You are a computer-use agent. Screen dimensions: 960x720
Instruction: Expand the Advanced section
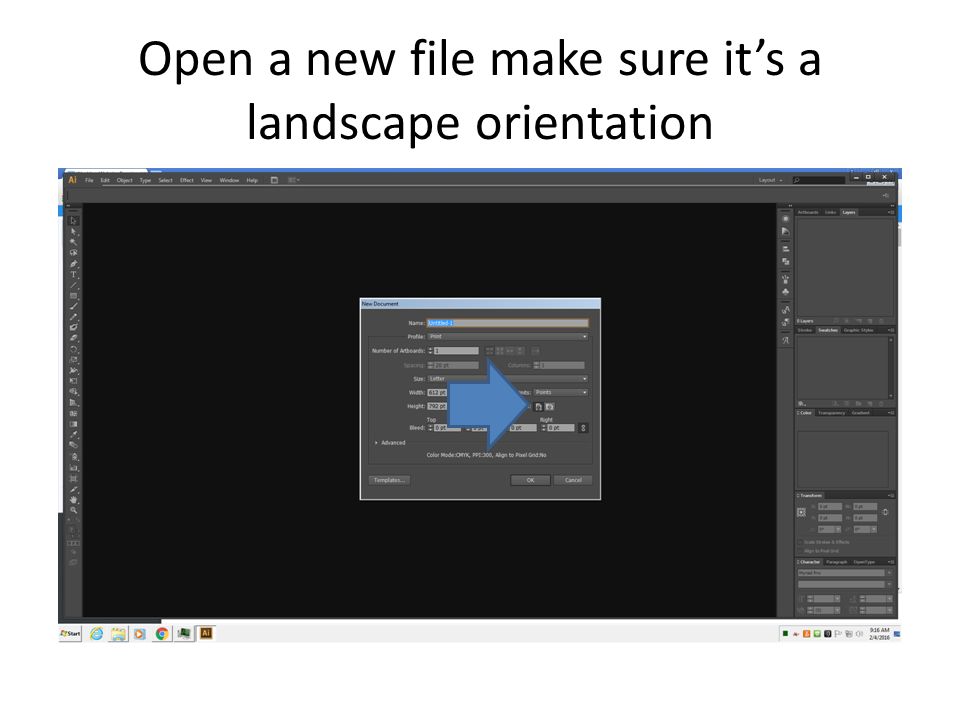tap(389, 443)
